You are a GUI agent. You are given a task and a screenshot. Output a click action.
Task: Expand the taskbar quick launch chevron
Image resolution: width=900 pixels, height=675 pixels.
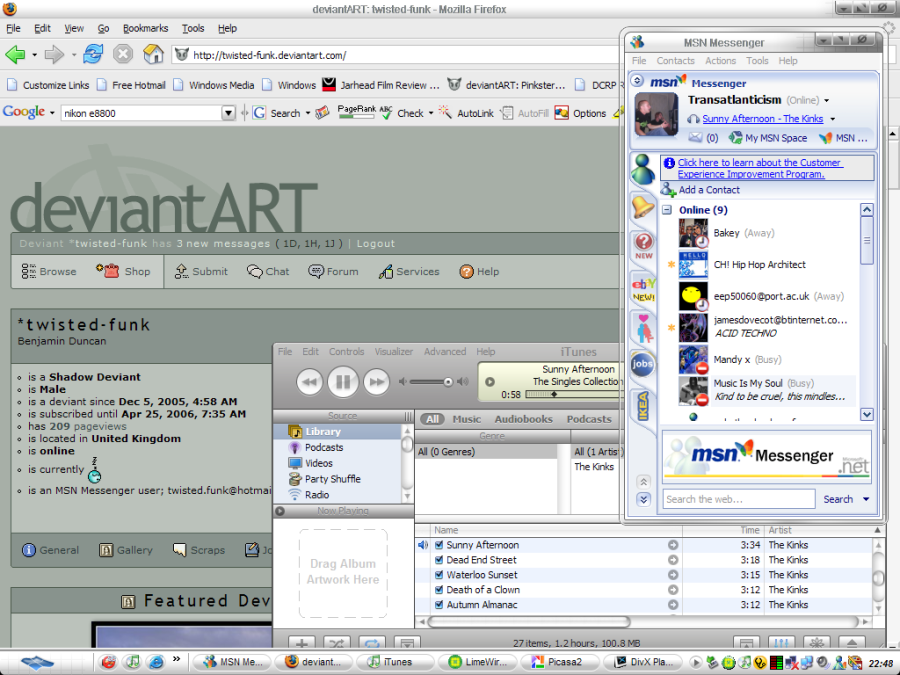tap(176, 659)
